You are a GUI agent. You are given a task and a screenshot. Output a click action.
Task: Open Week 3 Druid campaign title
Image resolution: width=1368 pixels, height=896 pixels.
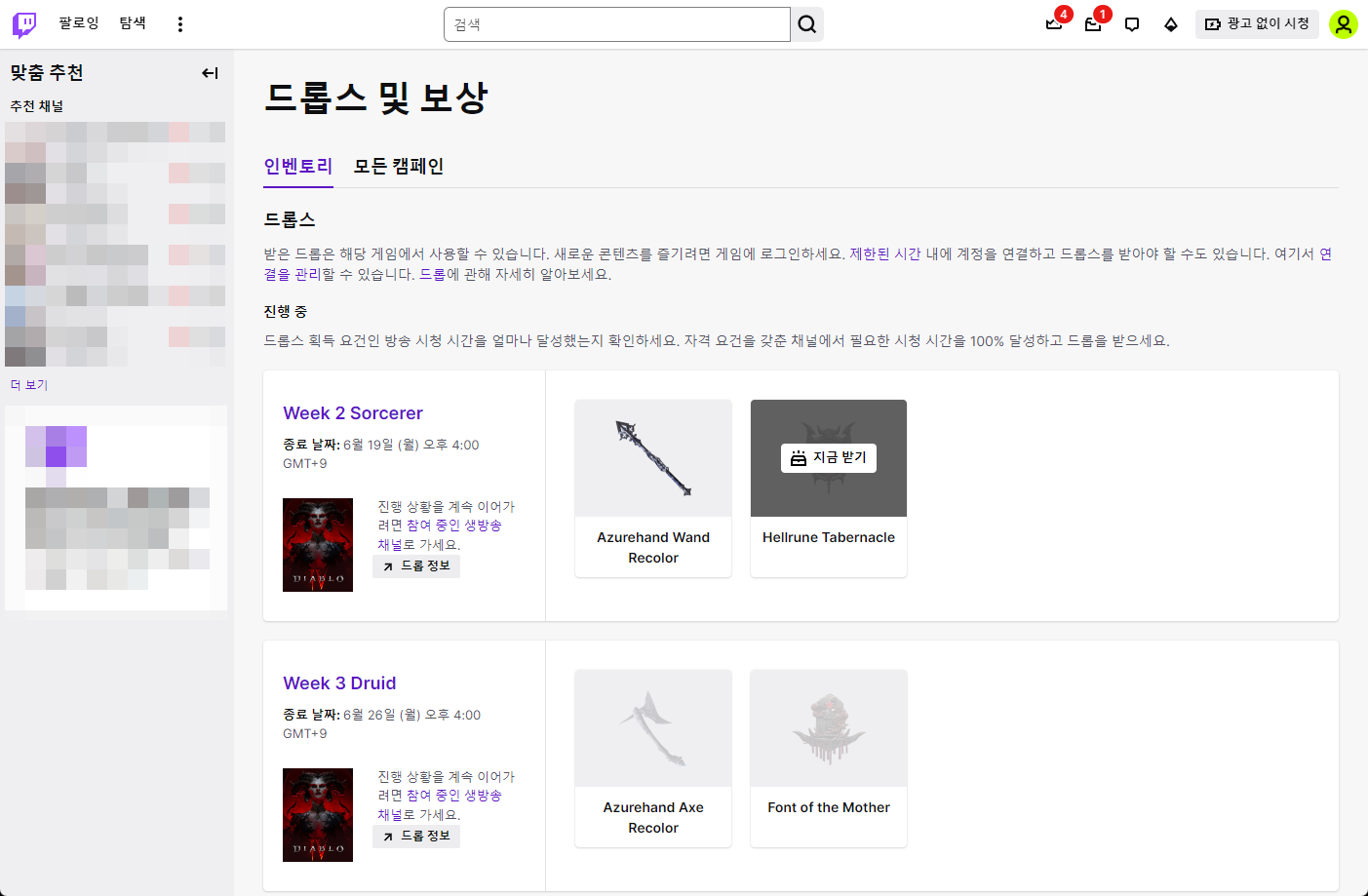[x=339, y=683]
